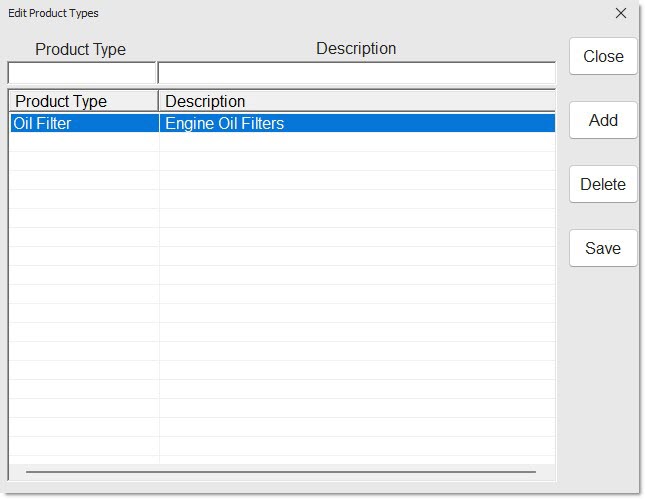
Task: Focus the Product Type text field
Action: point(82,73)
